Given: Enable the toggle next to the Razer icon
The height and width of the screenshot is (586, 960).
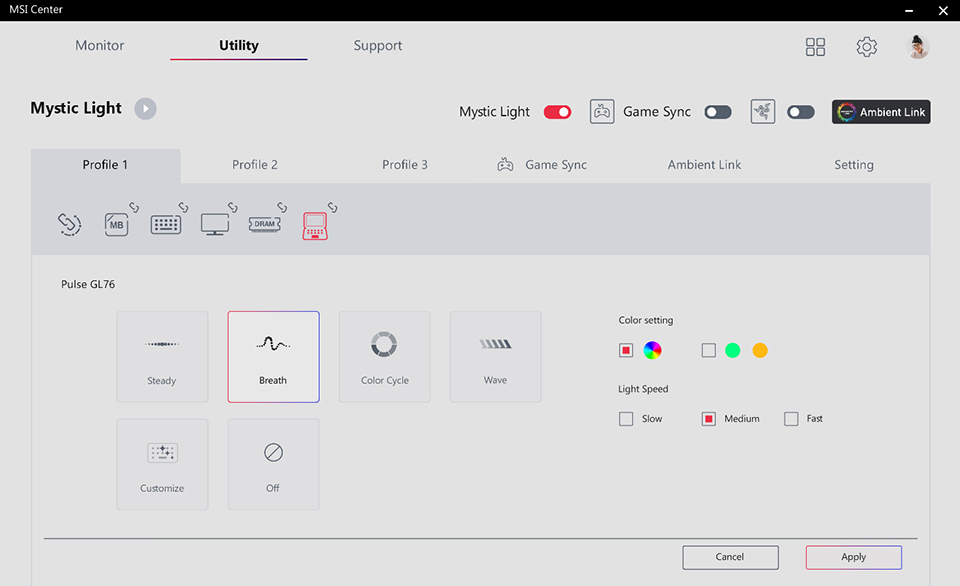Looking at the screenshot, I should (801, 112).
